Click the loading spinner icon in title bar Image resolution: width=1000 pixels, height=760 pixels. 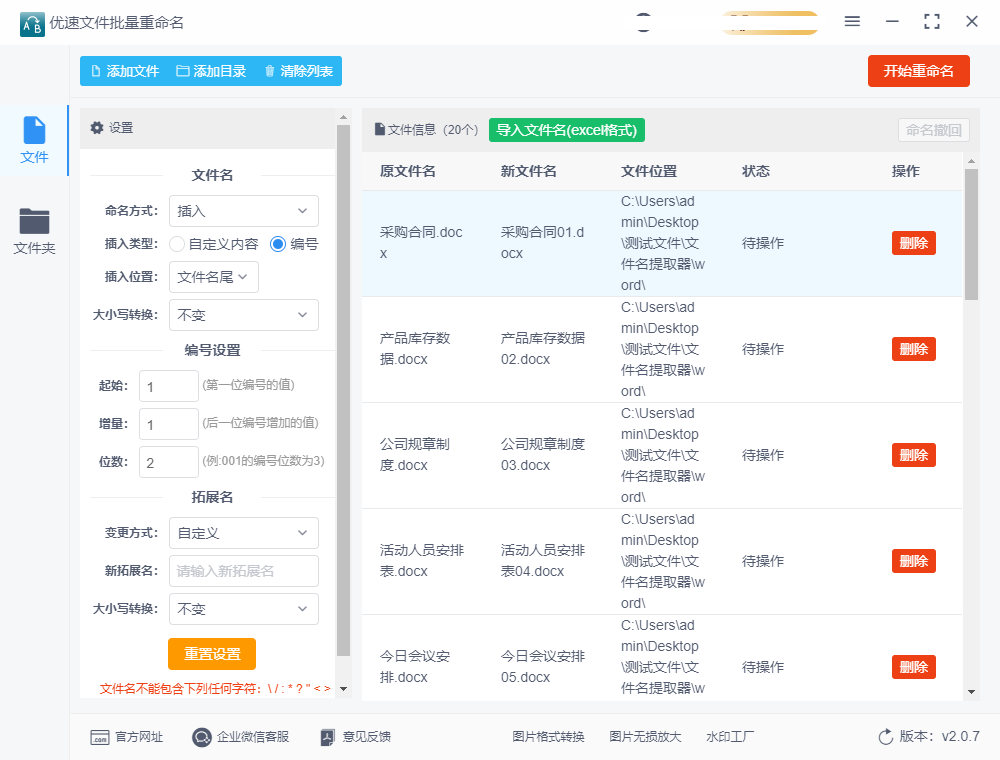643,22
